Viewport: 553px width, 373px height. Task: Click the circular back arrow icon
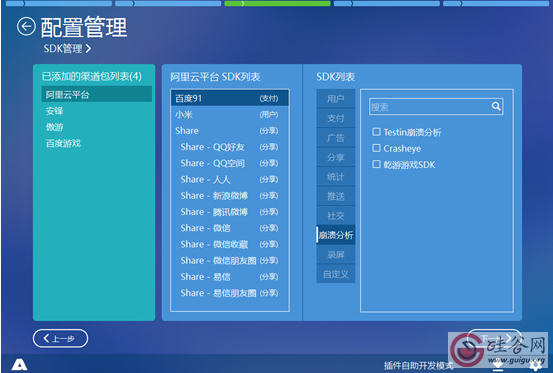[x=26, y=26]
